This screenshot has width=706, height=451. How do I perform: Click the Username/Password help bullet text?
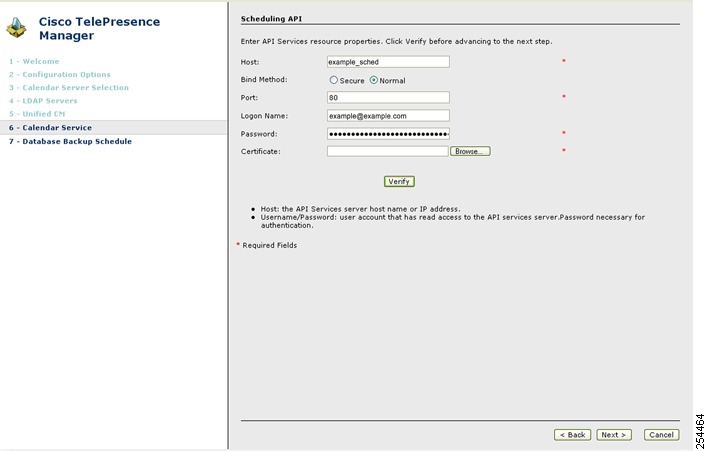pyautogui.click(x=453, y=221)
